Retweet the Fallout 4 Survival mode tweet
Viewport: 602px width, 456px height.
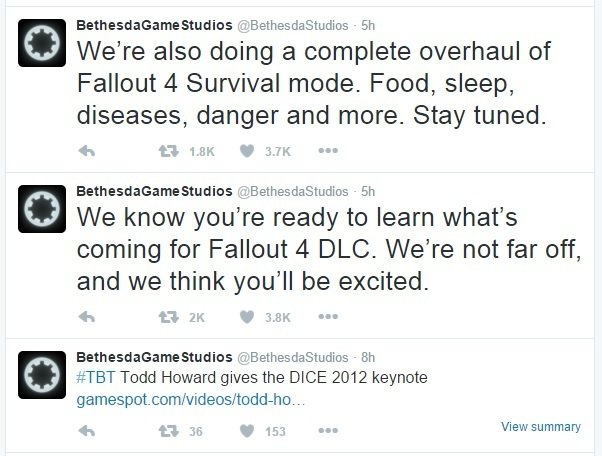(x=169, y=151)
